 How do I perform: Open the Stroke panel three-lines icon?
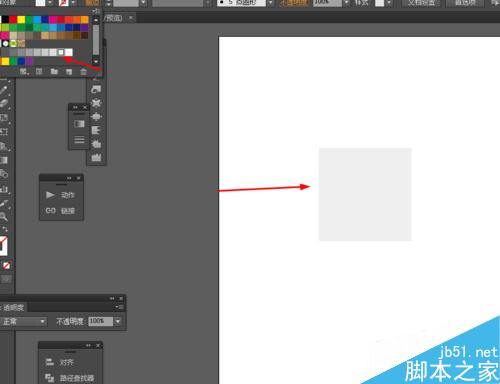(79, 139)
